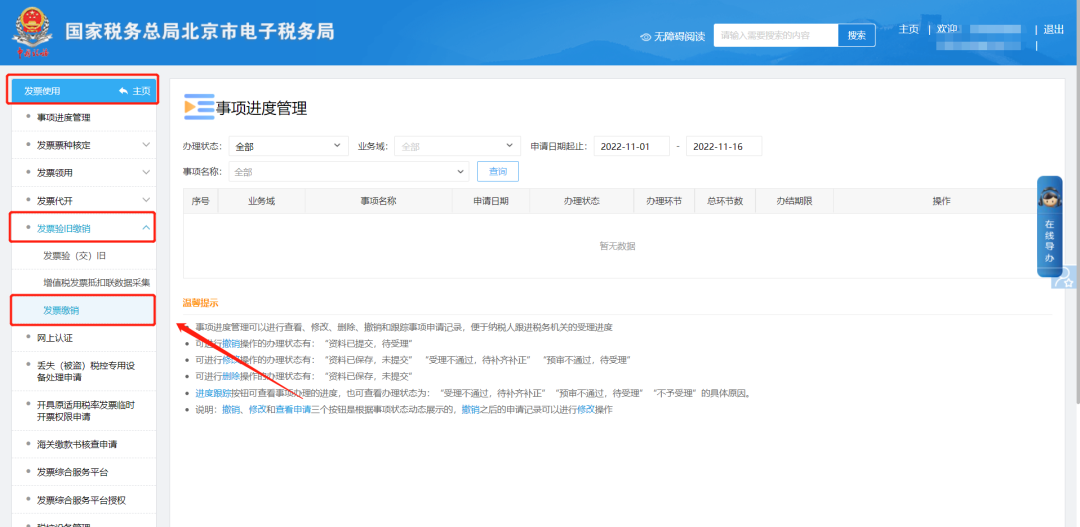Expand the 发票代开 sidebar menu

tap(147, 200)
